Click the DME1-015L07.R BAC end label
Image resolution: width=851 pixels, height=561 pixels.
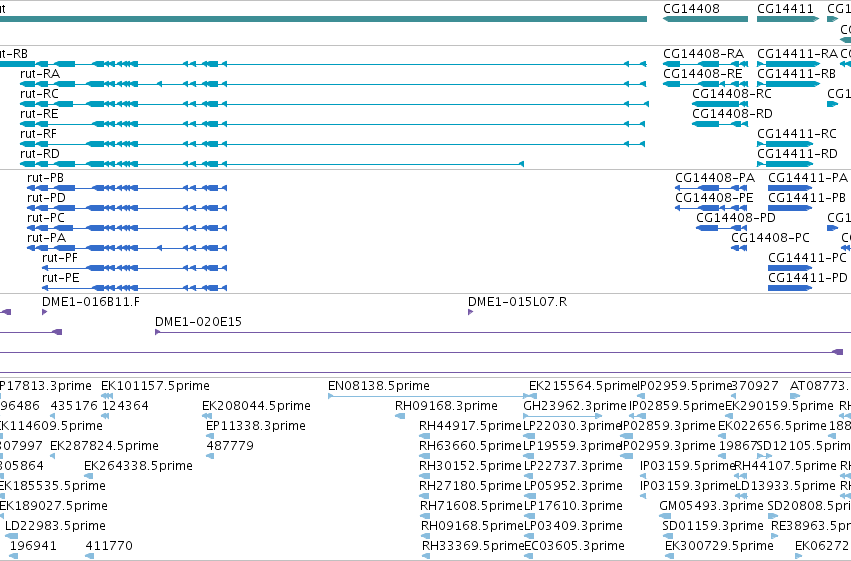(517, 302)
